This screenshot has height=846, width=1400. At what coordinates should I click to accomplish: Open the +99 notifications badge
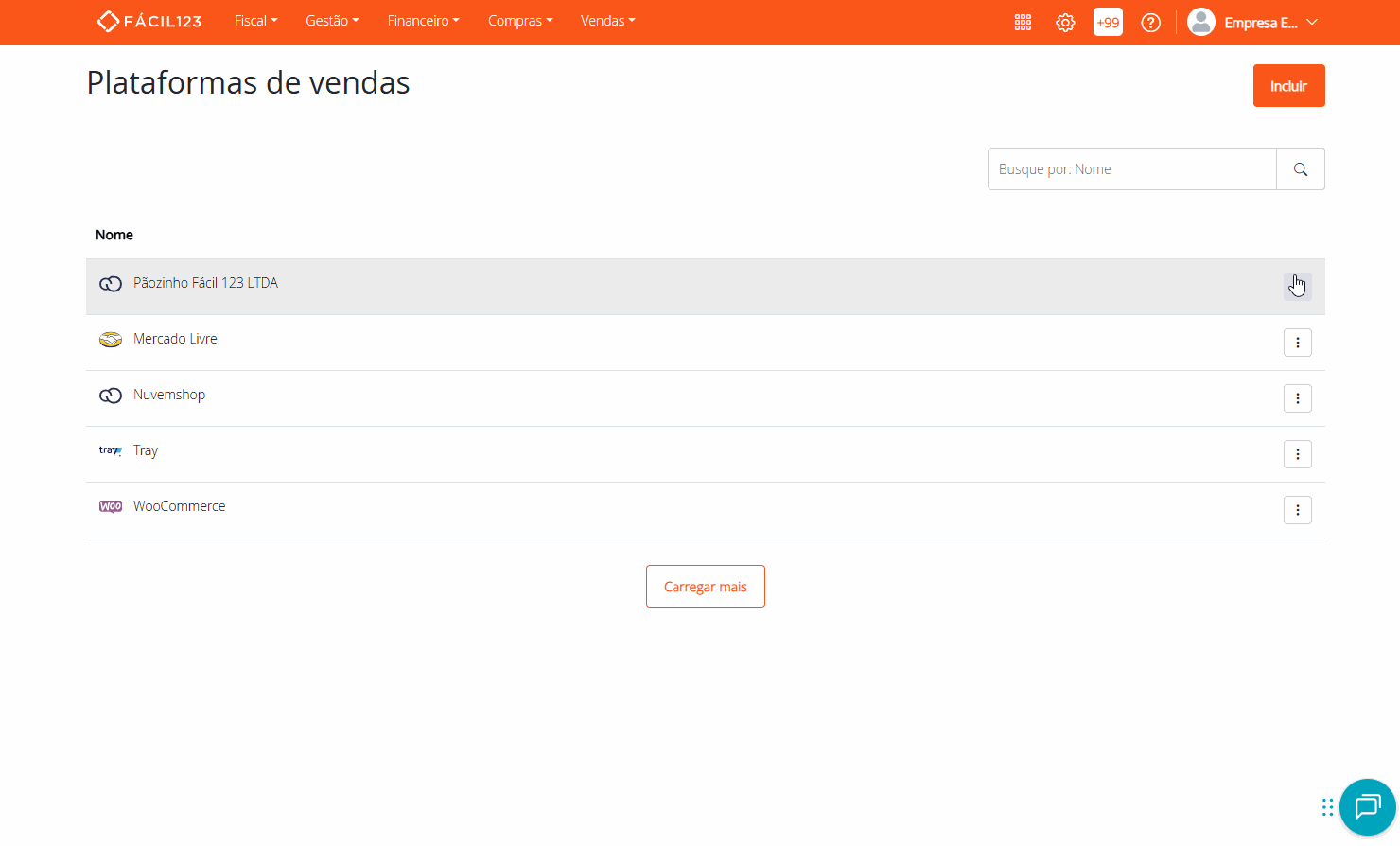coord(1108,22)
